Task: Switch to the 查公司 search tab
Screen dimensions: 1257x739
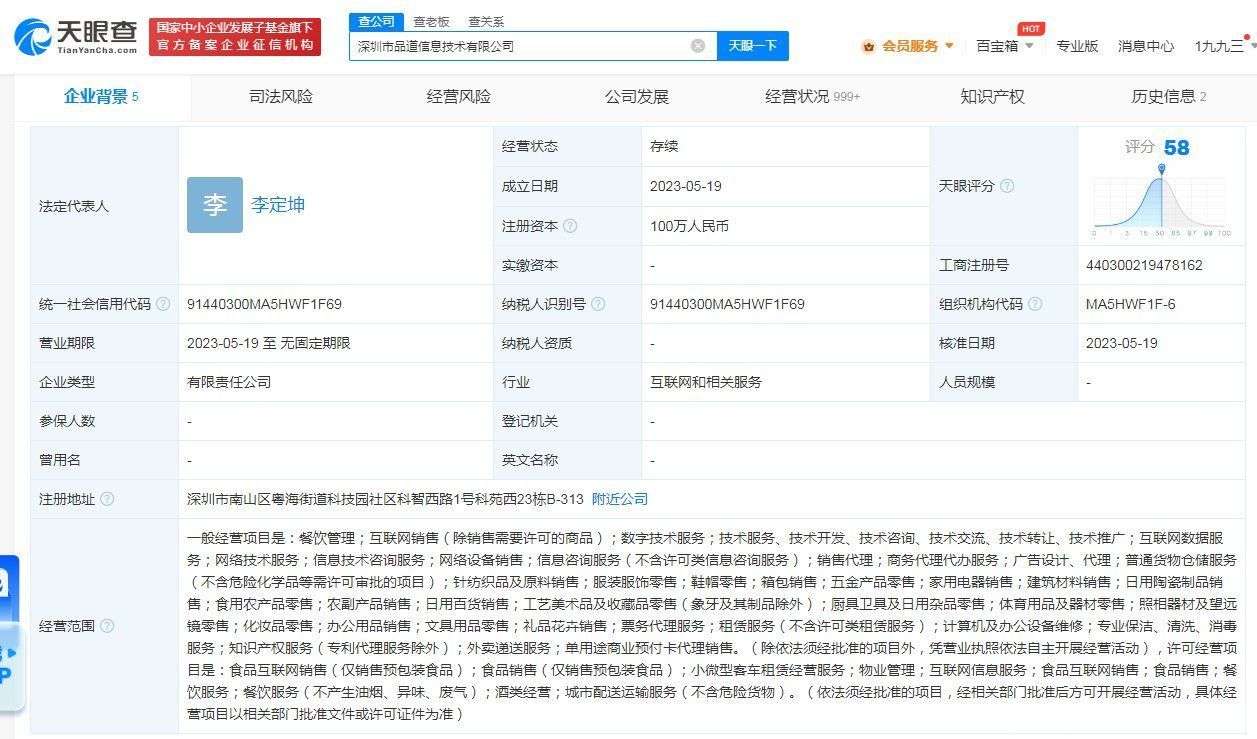Action: pos(376,21)
